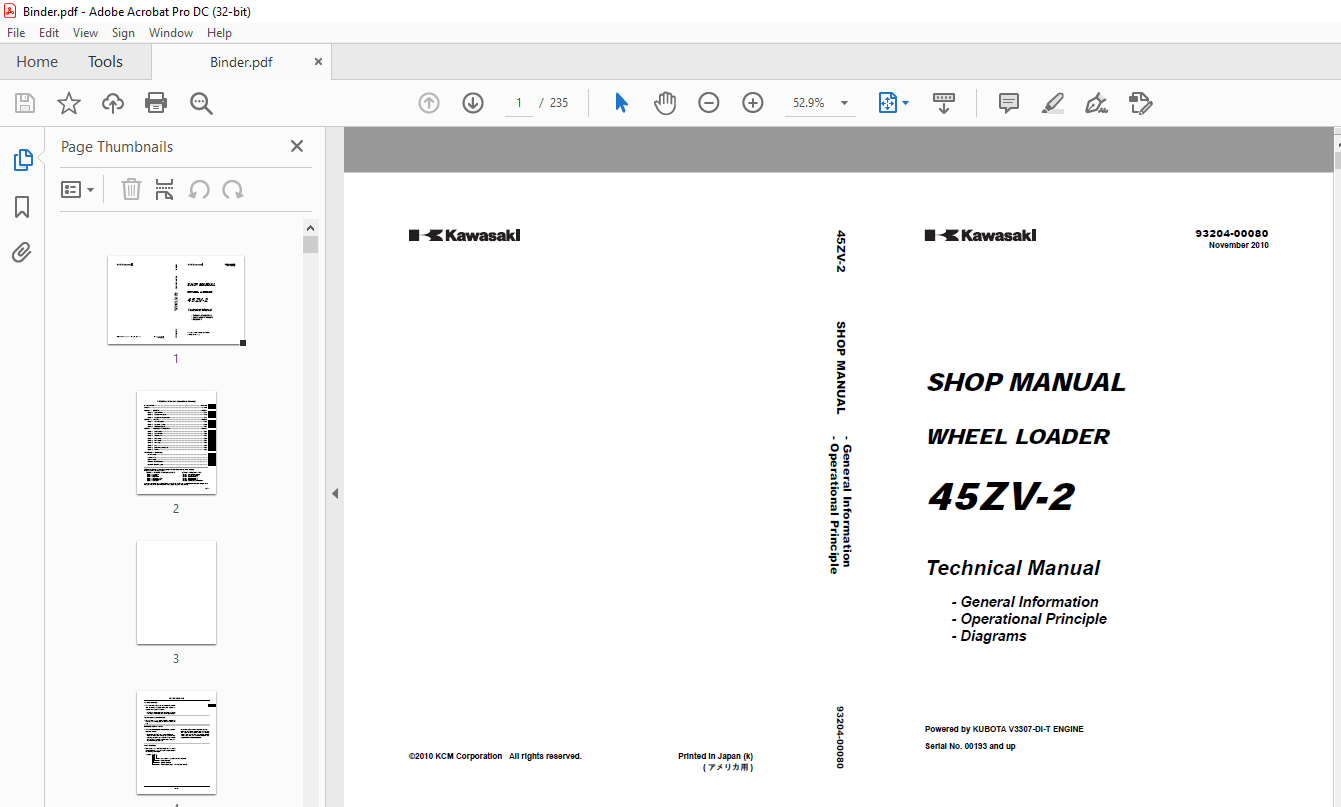Choose the Selection arrow tool
This screenshot has height=807, width=1341.
click(x=621, y=103)
